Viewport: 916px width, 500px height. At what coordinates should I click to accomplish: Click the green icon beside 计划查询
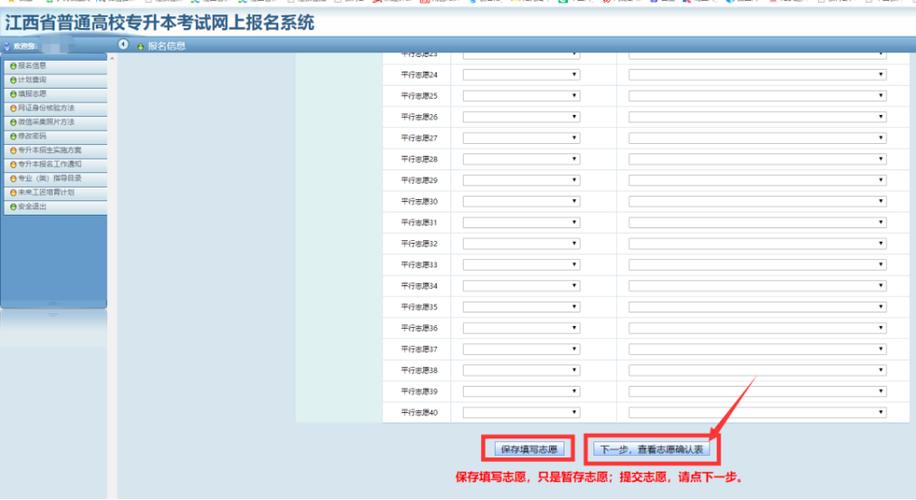click(13, 80)
